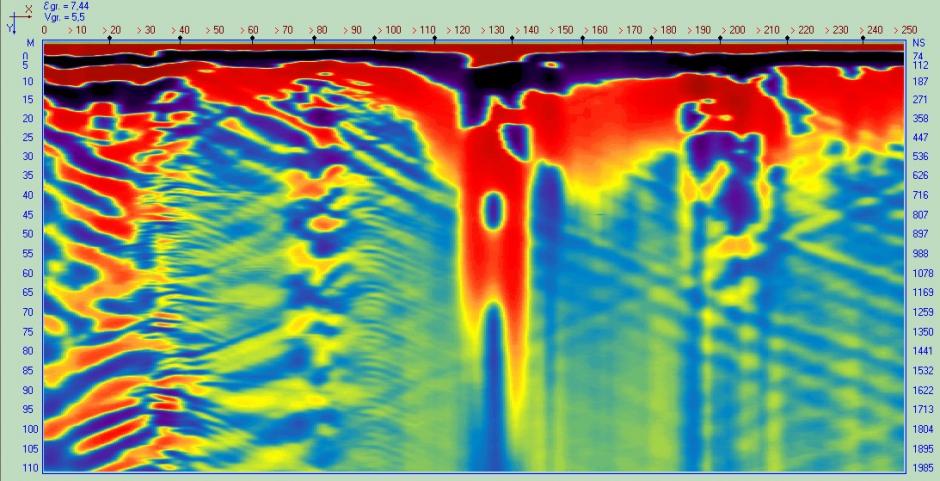This screenshot has width=940, height=481.
Task: Click the depth label '65' on left axis
Action: tap(27, 292)
